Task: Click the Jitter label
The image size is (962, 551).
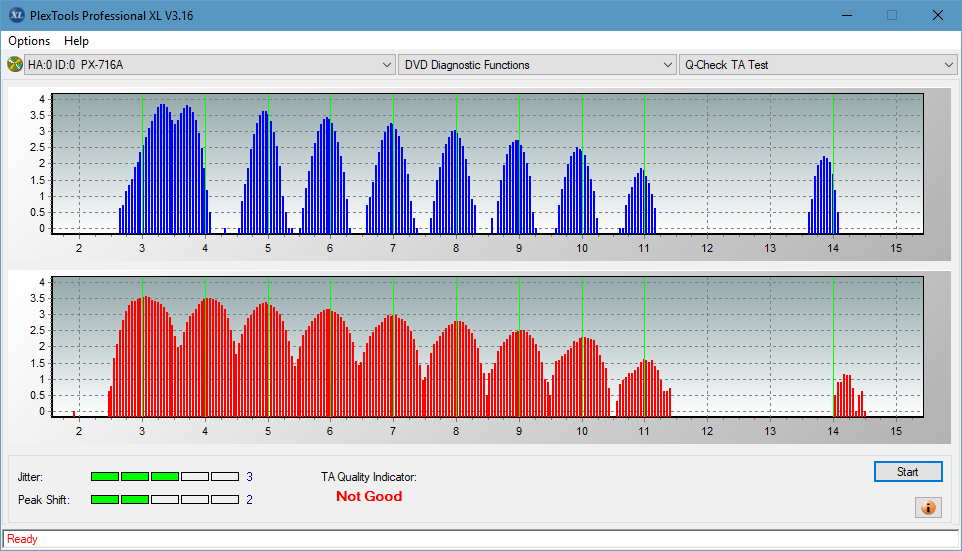Action: tap(30, 477)
